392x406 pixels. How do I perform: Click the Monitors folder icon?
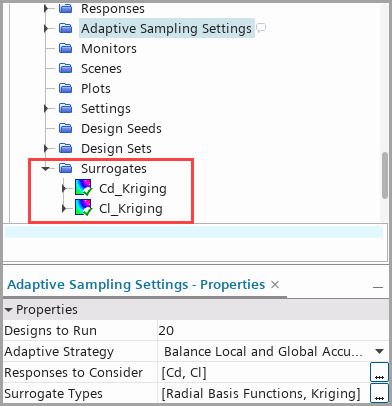click(x=66, y=48)
